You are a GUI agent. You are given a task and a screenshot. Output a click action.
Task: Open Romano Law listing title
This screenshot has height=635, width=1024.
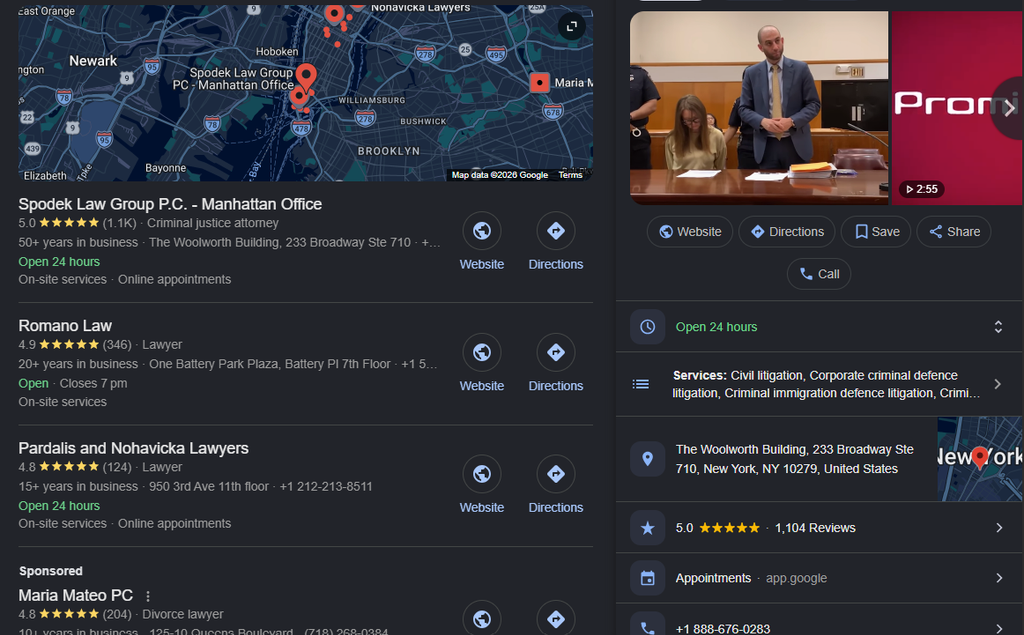pyautogui.click(x=65, y=325)
